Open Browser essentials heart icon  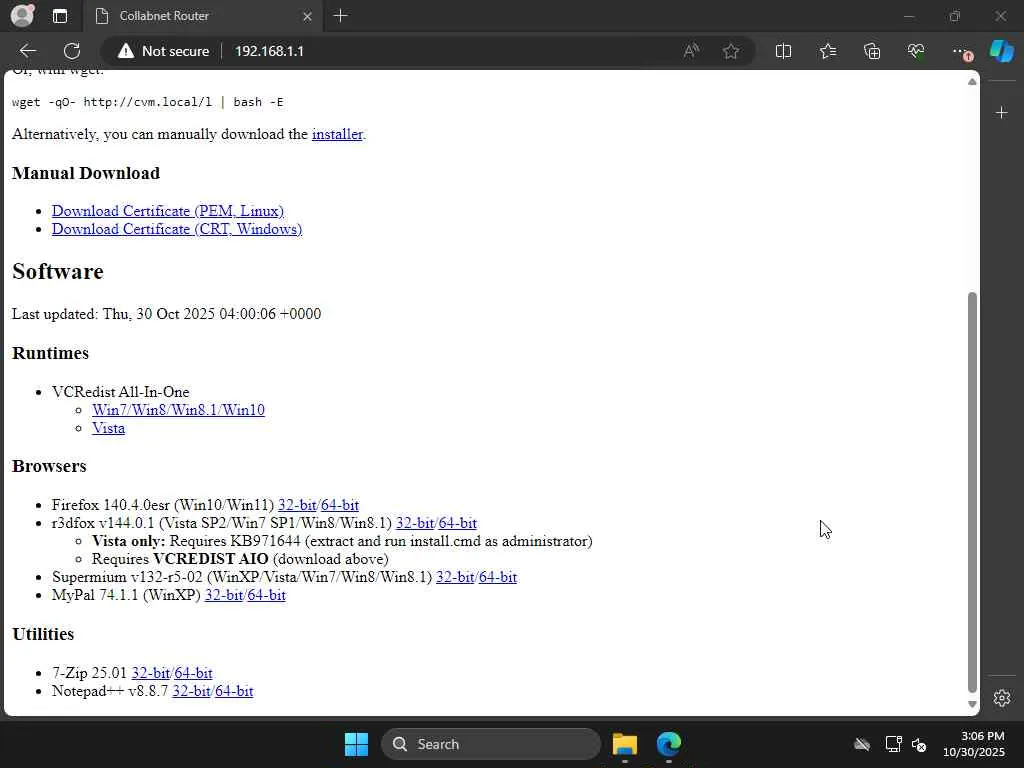pos(916,51)
